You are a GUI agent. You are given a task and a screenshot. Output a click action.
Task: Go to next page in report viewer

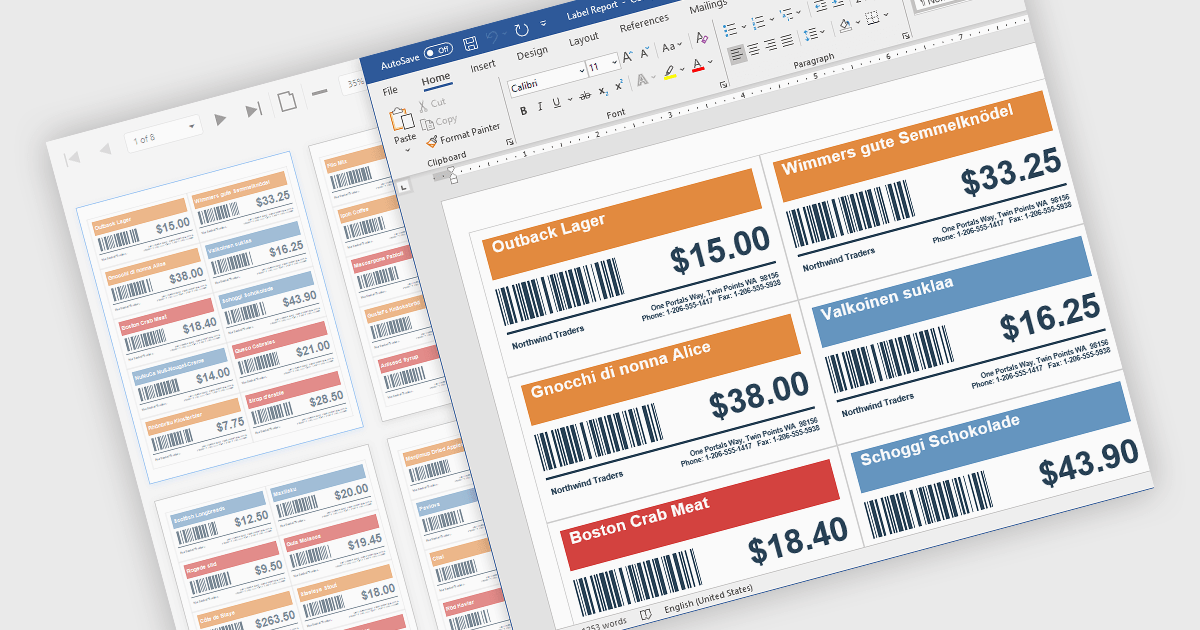(x=220, y=119)
